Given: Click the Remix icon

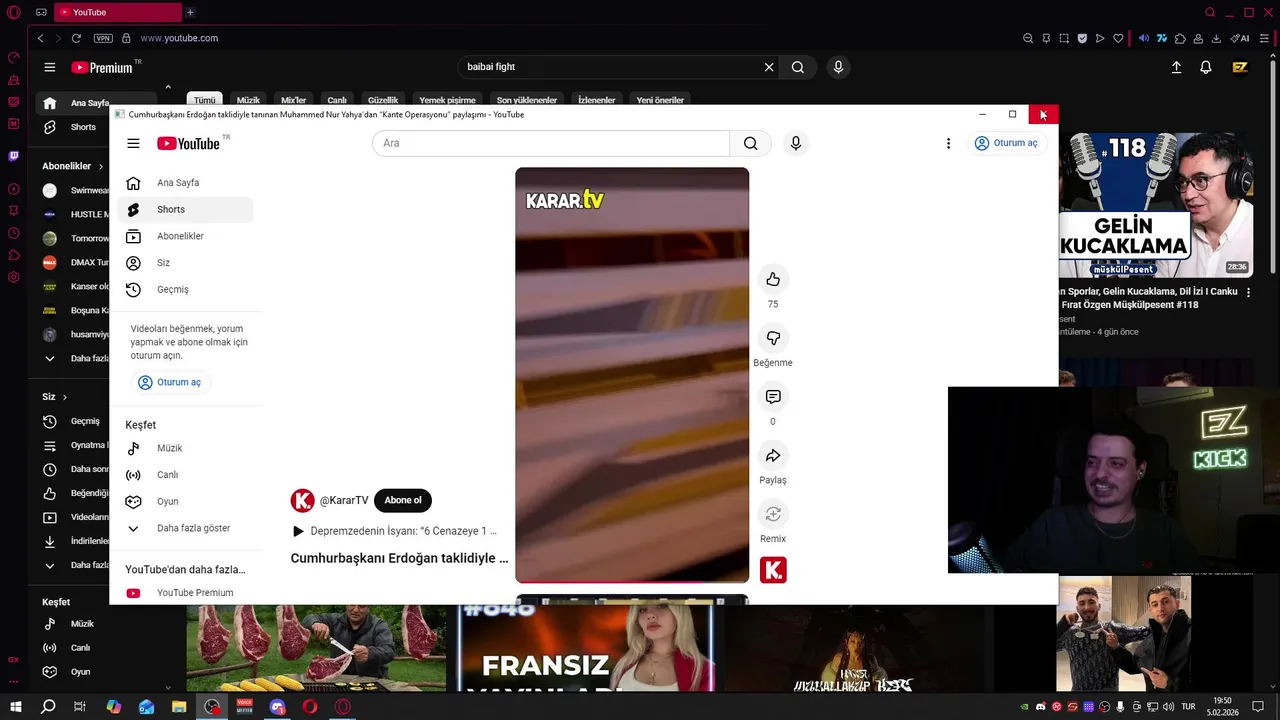Looking at the screenshot, I should coord(773,514).
